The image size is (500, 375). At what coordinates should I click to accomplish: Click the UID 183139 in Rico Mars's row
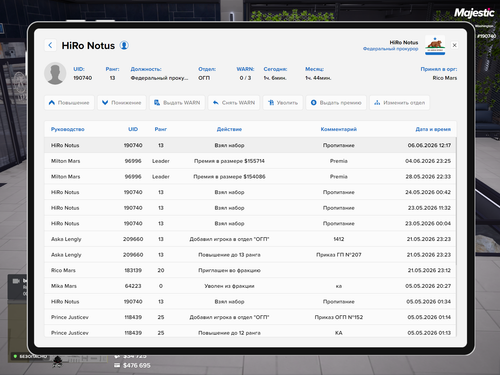pos(133,270)
